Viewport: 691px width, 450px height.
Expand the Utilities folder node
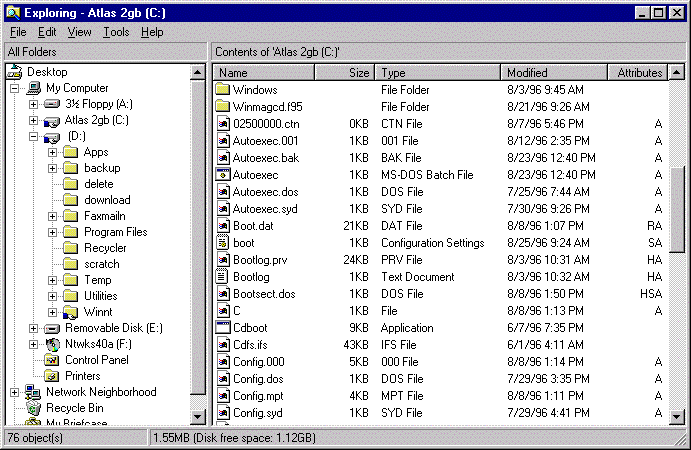point(52,296)
